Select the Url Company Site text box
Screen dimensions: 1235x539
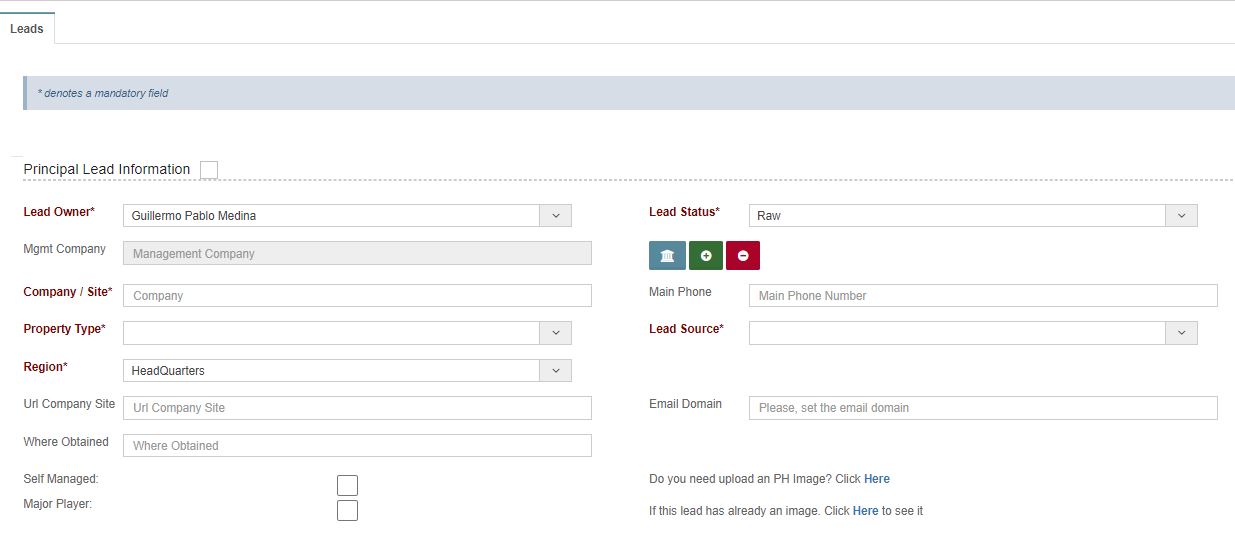(x=357, y=408)
